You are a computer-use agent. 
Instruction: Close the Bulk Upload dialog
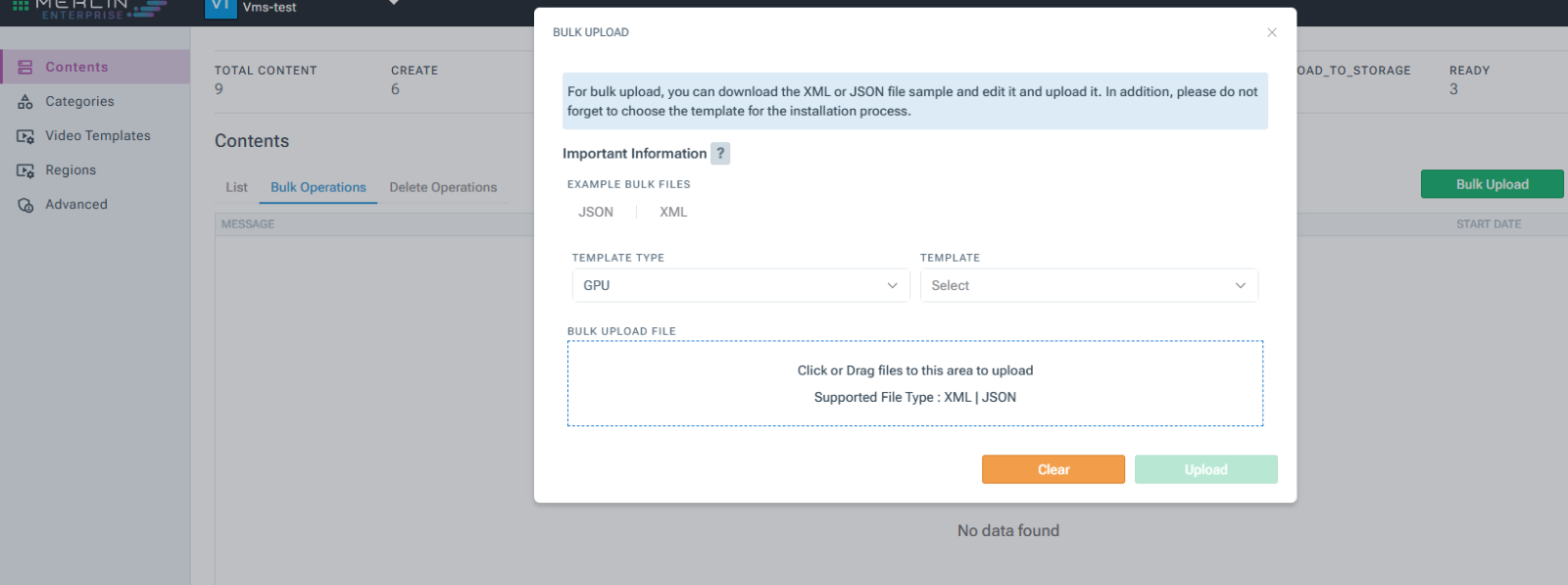[1272, 32]
